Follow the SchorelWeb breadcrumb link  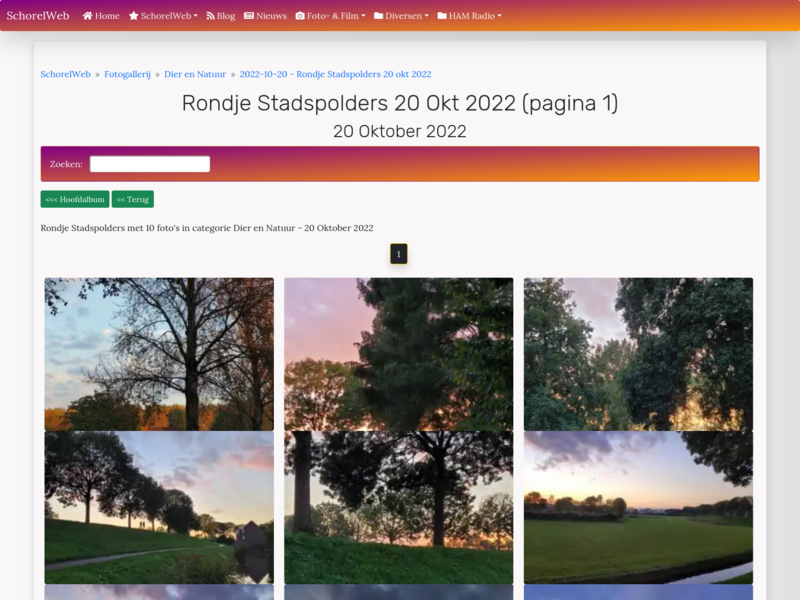point(65,74)
